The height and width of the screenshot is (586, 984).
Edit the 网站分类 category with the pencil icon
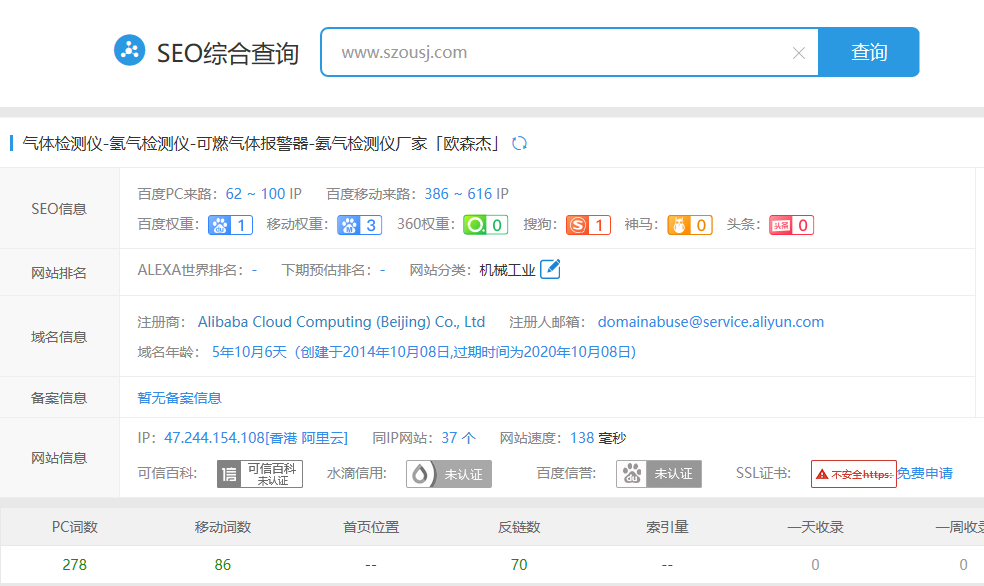pos(550,269)
